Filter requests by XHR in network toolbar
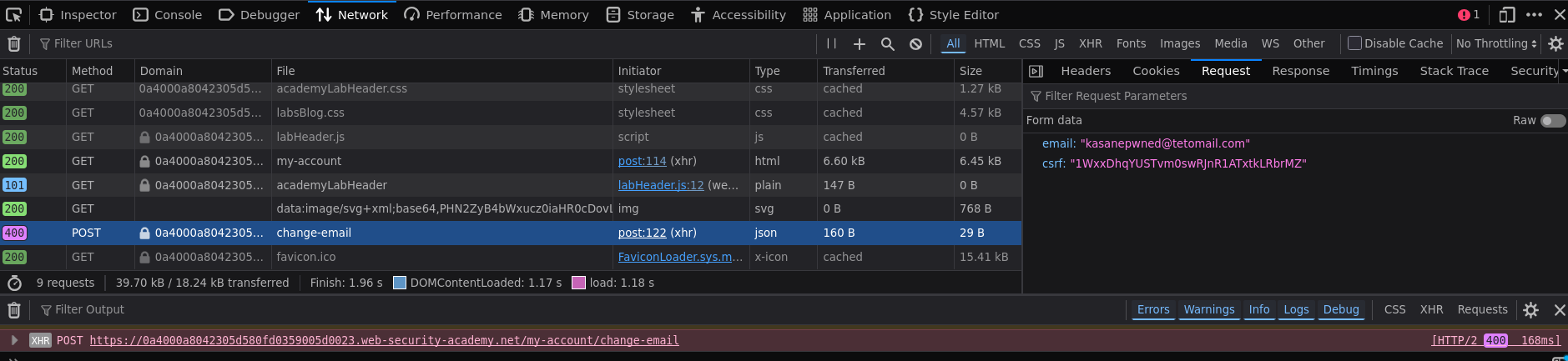Image resolution: width=1568 pixels, height=361 pixels. 1091,43
